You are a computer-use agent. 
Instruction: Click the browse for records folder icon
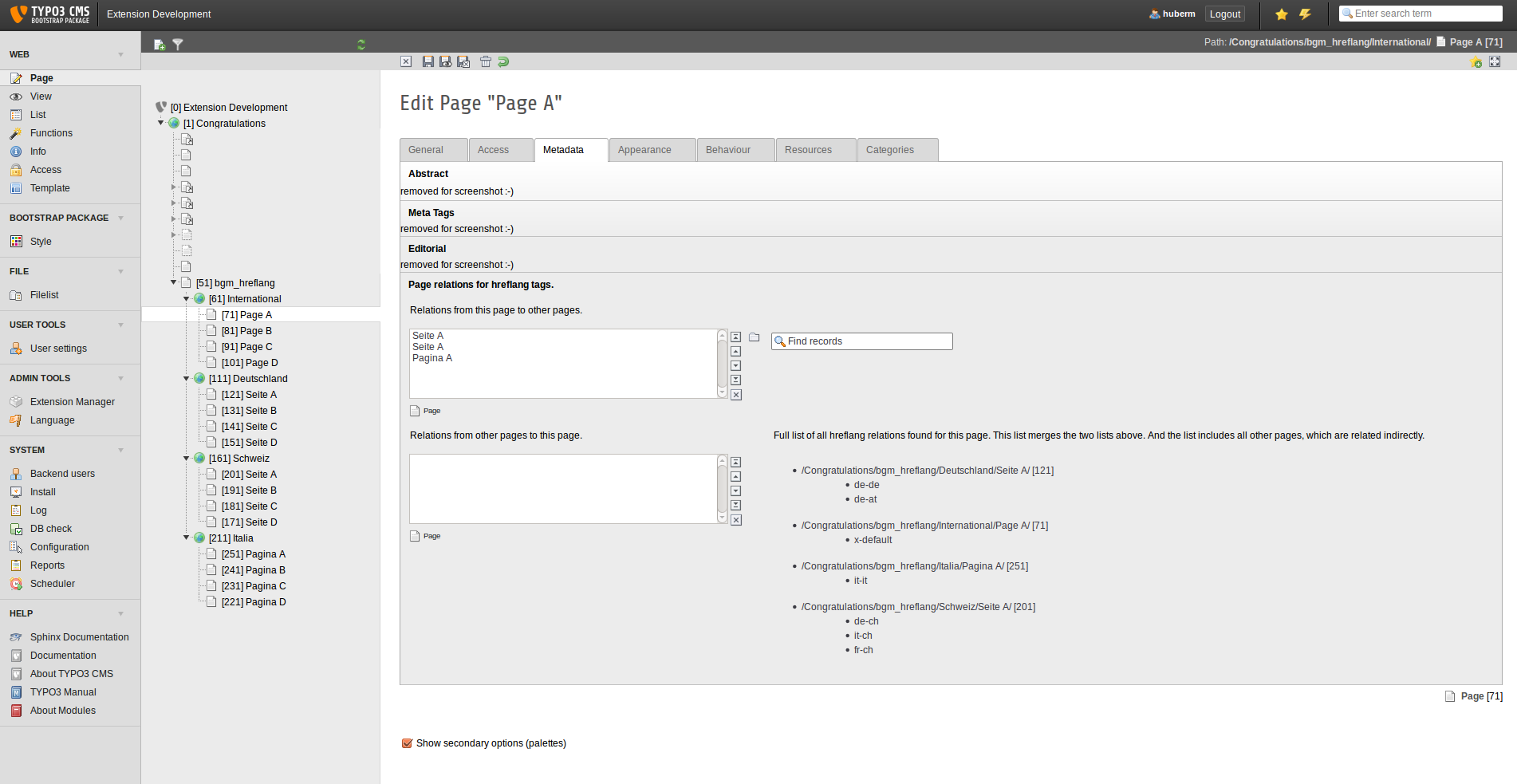(754, 337)
